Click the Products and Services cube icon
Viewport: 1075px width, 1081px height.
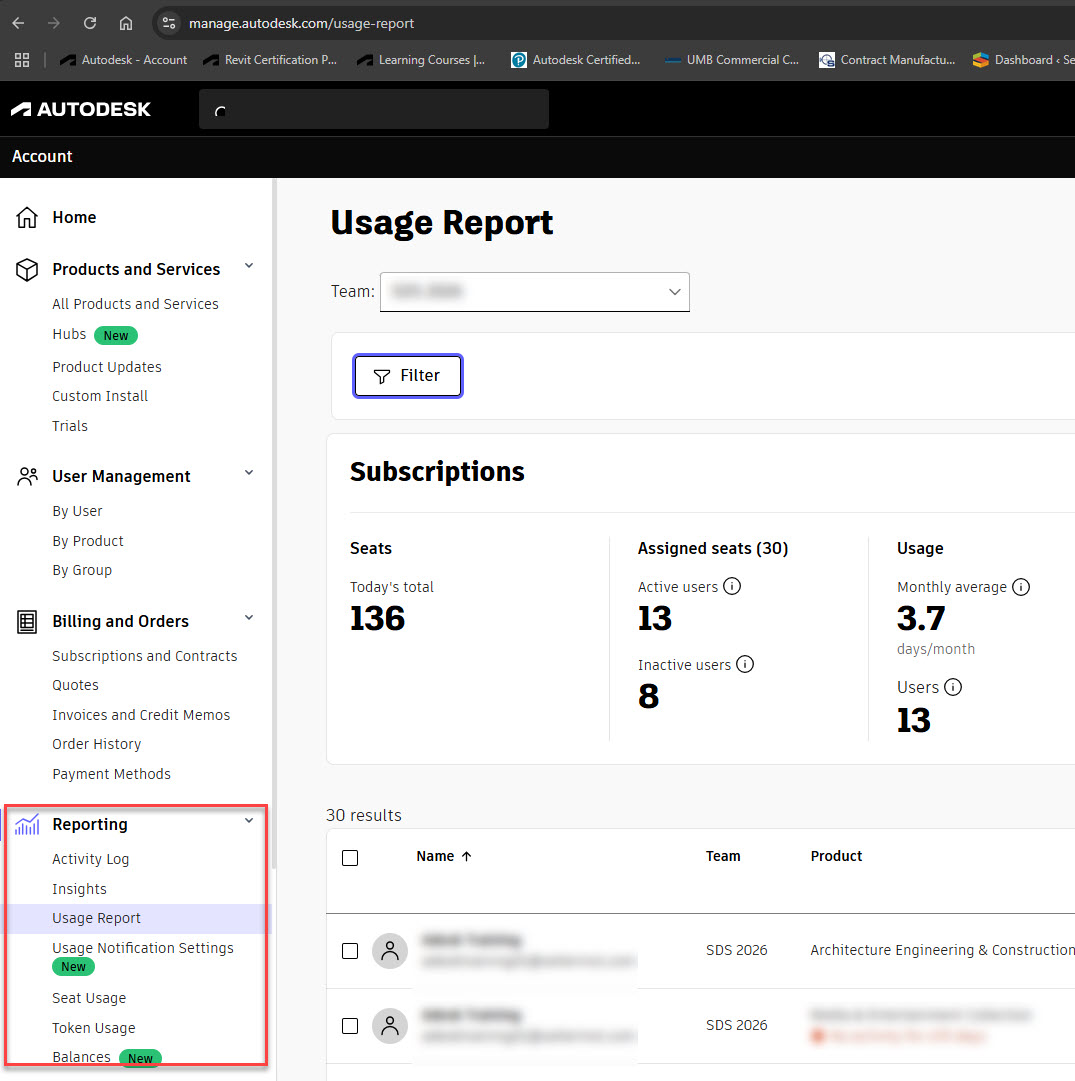pos(27,270)
